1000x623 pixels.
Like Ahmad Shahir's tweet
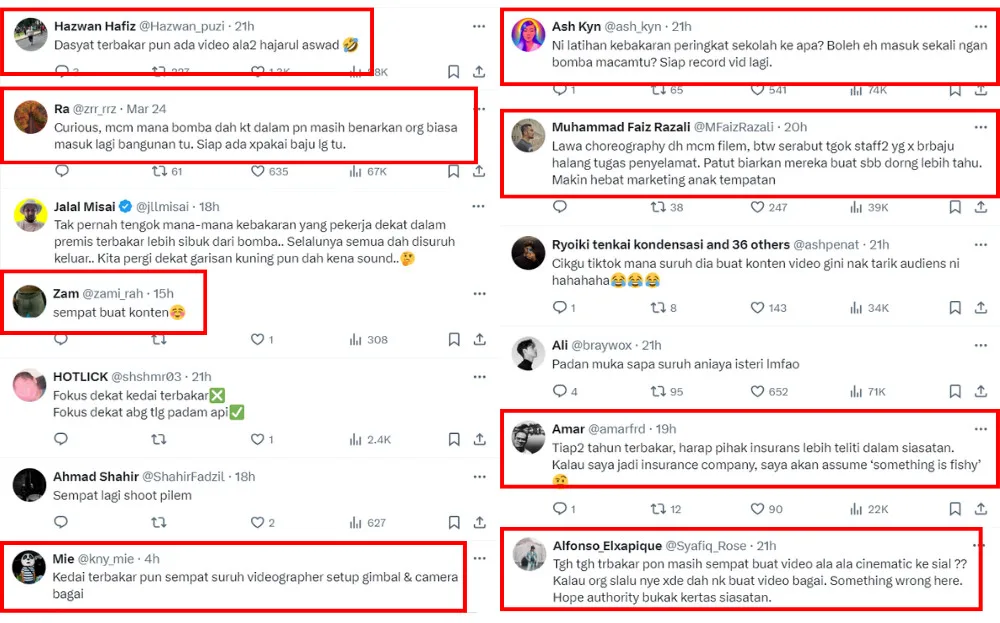coord(258,522)
